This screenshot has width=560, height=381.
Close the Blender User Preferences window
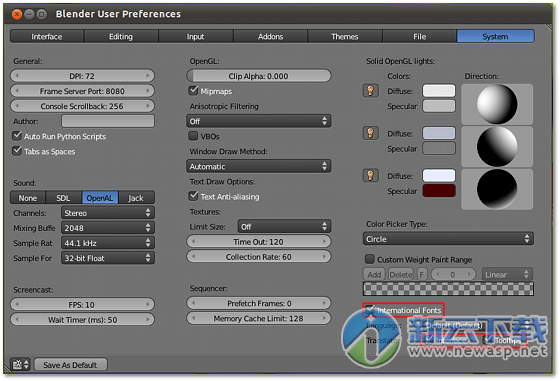coord(17,14)
